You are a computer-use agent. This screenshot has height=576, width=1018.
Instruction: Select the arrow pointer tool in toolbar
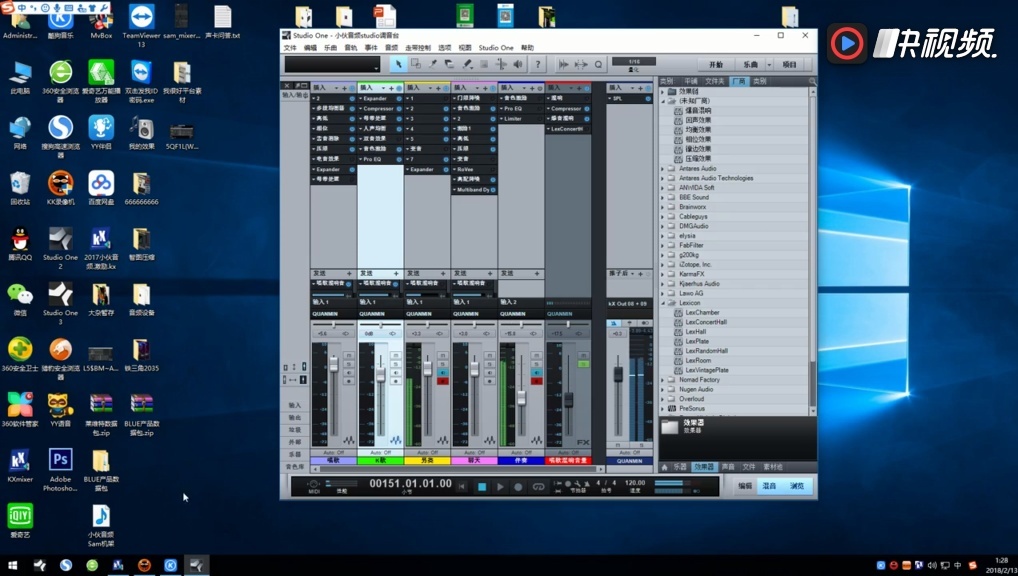tap(398, 64)
